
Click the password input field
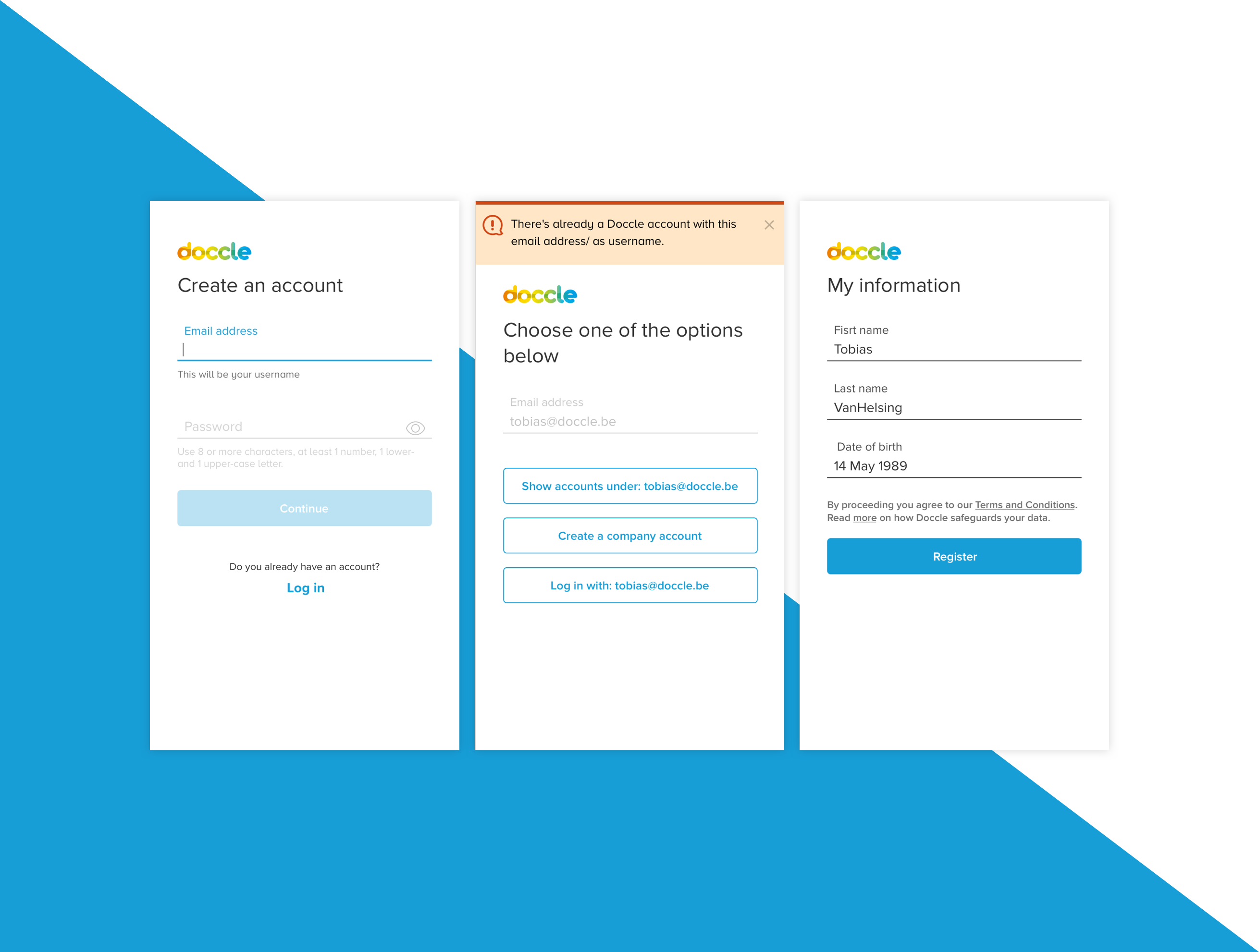pos(304,426)
